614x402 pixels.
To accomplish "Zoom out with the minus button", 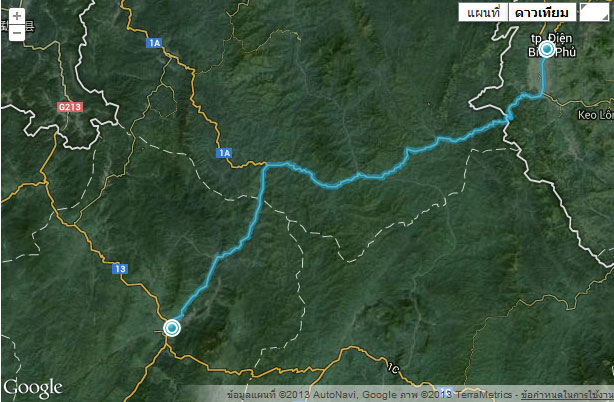I will coord(17,33).
